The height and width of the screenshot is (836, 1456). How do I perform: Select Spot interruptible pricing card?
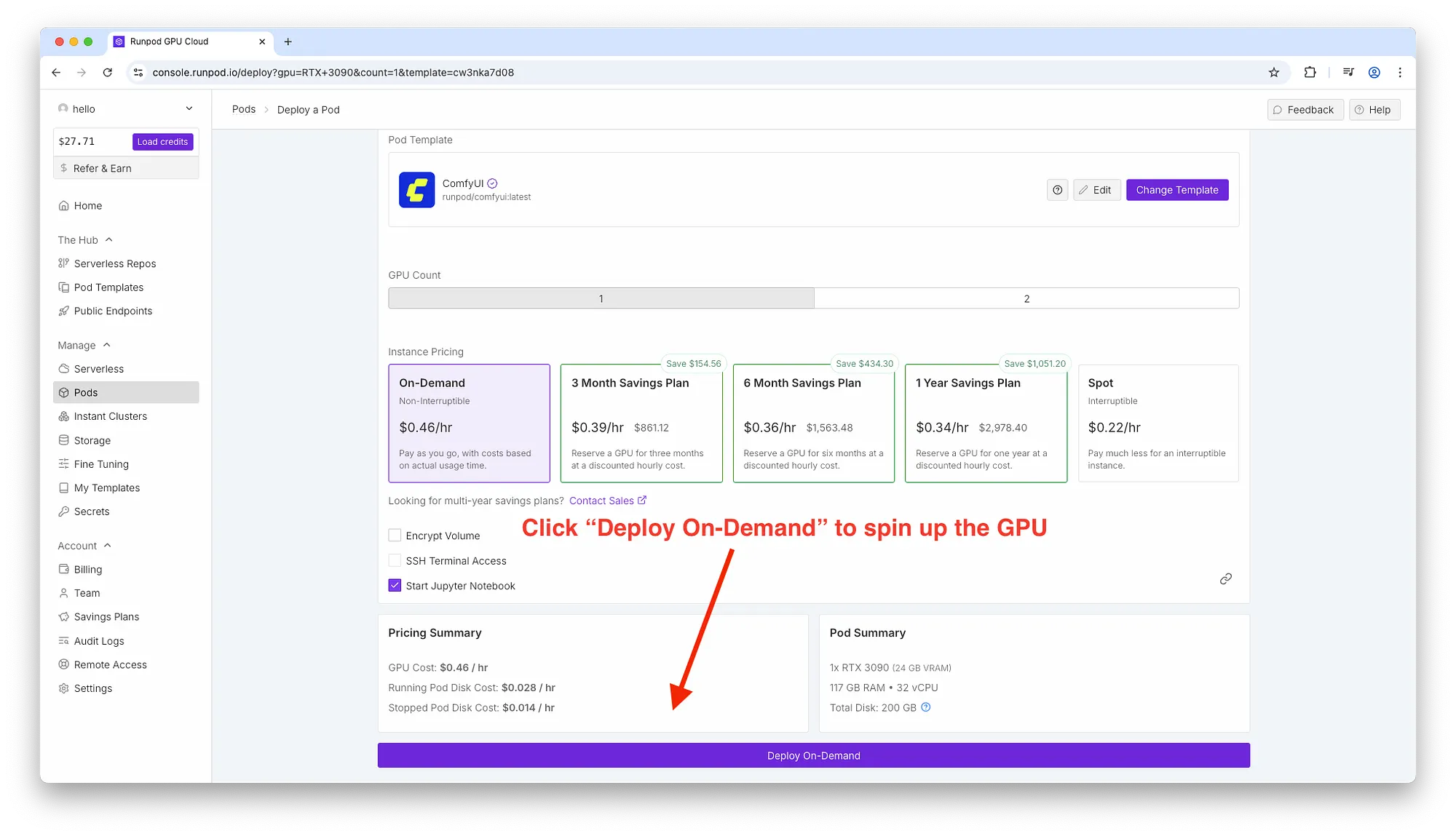pos(1158,423)
